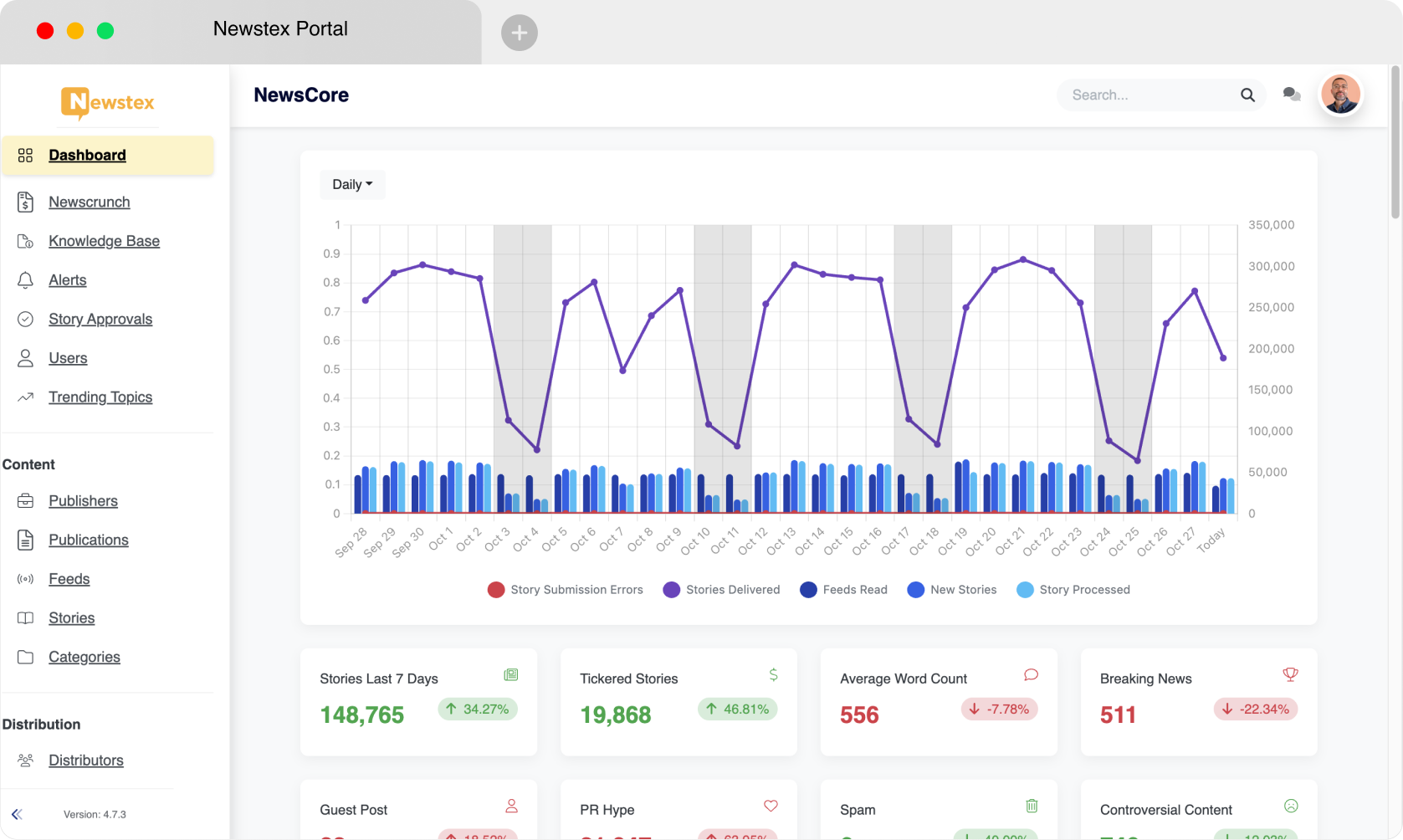The image size is (1403, 840).
Task: Open the Publishers link
Action: click(83, 501)
